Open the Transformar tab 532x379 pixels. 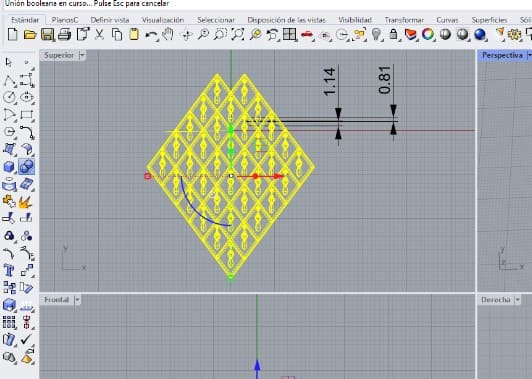[x=404, y=20]
